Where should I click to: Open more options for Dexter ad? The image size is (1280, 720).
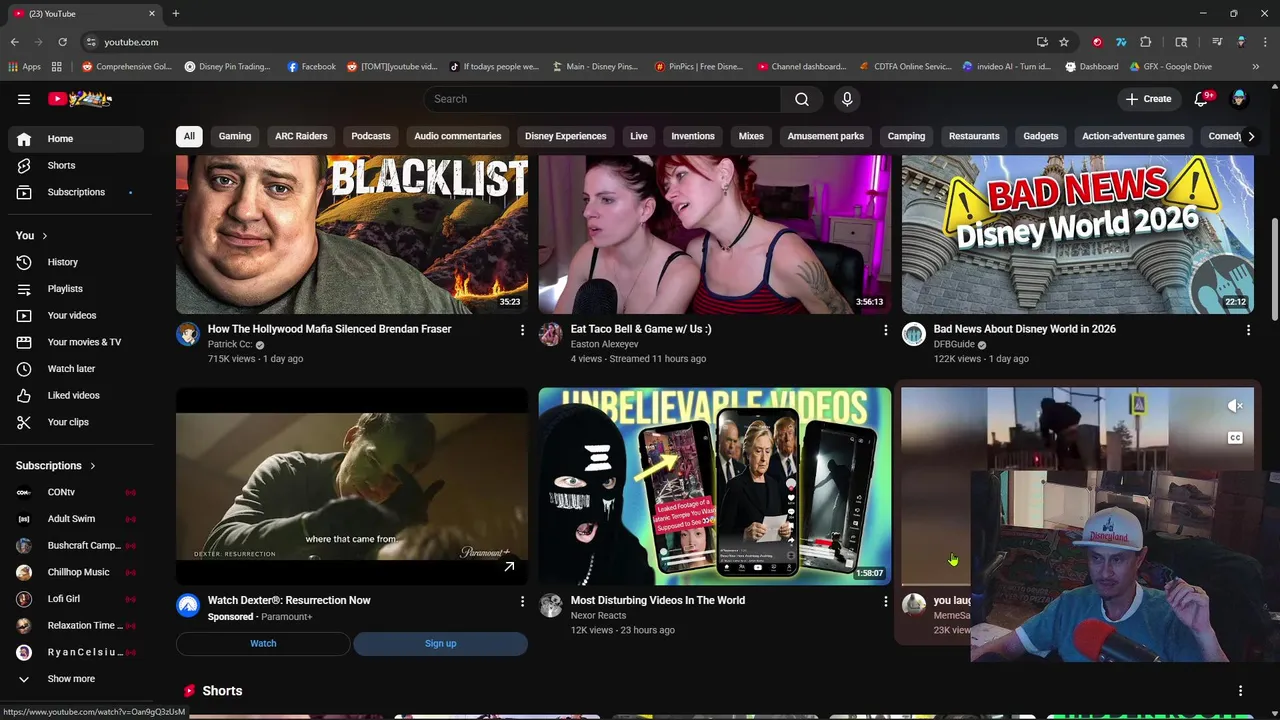(x=522, y=601)
